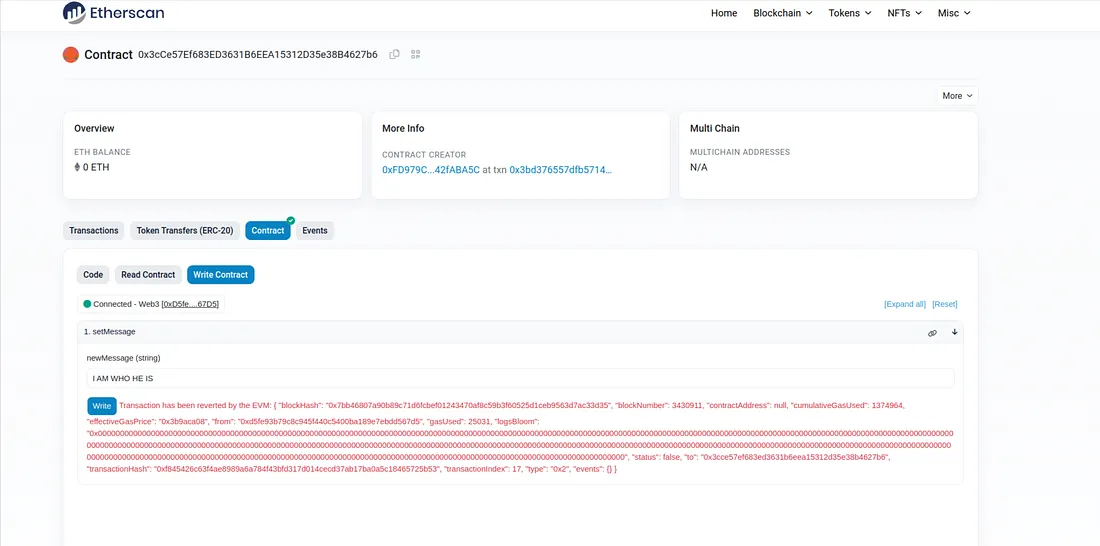Show the contract Code view
The width and height of the screenshot is (1100, 546).
(93, 275)
